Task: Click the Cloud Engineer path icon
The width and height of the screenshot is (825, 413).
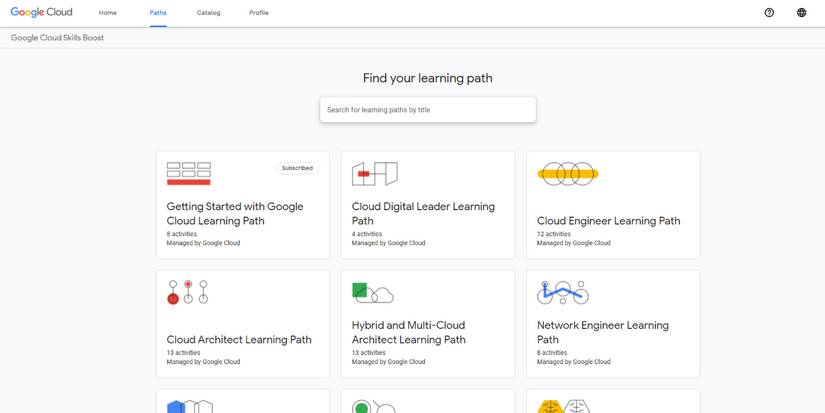Action: [x=568, y=174]
